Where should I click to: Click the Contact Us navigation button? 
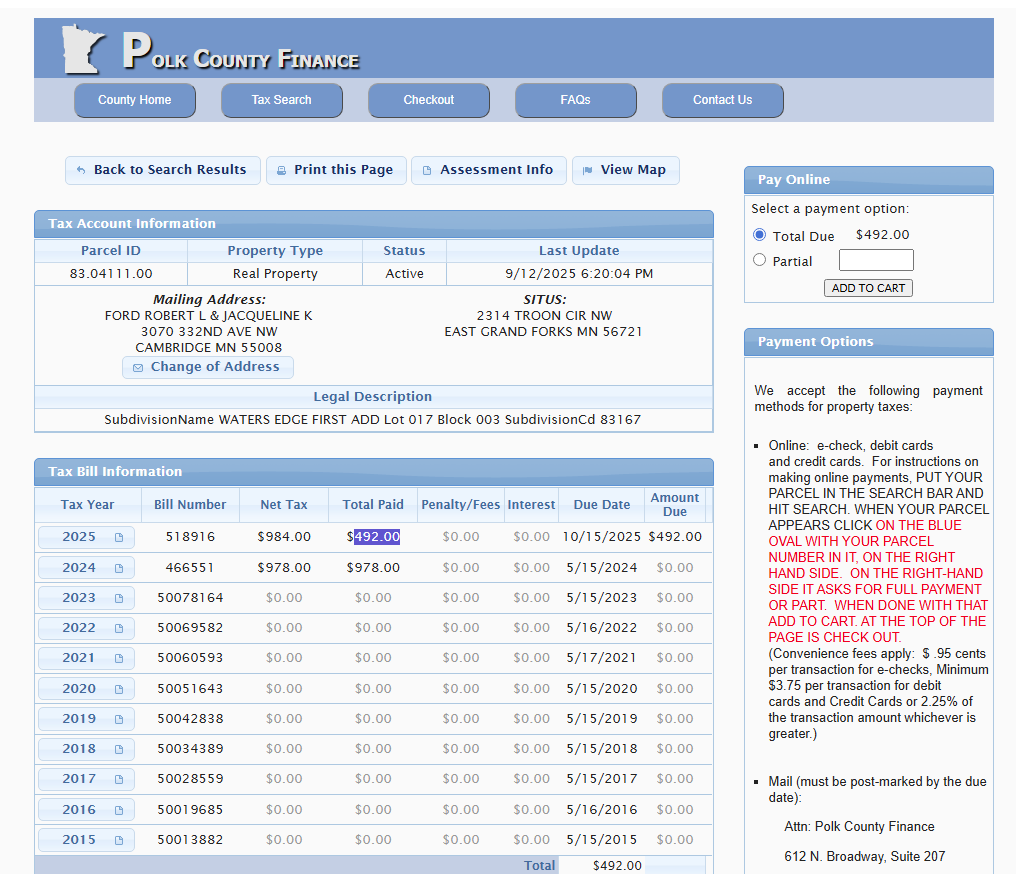point(722,100)
